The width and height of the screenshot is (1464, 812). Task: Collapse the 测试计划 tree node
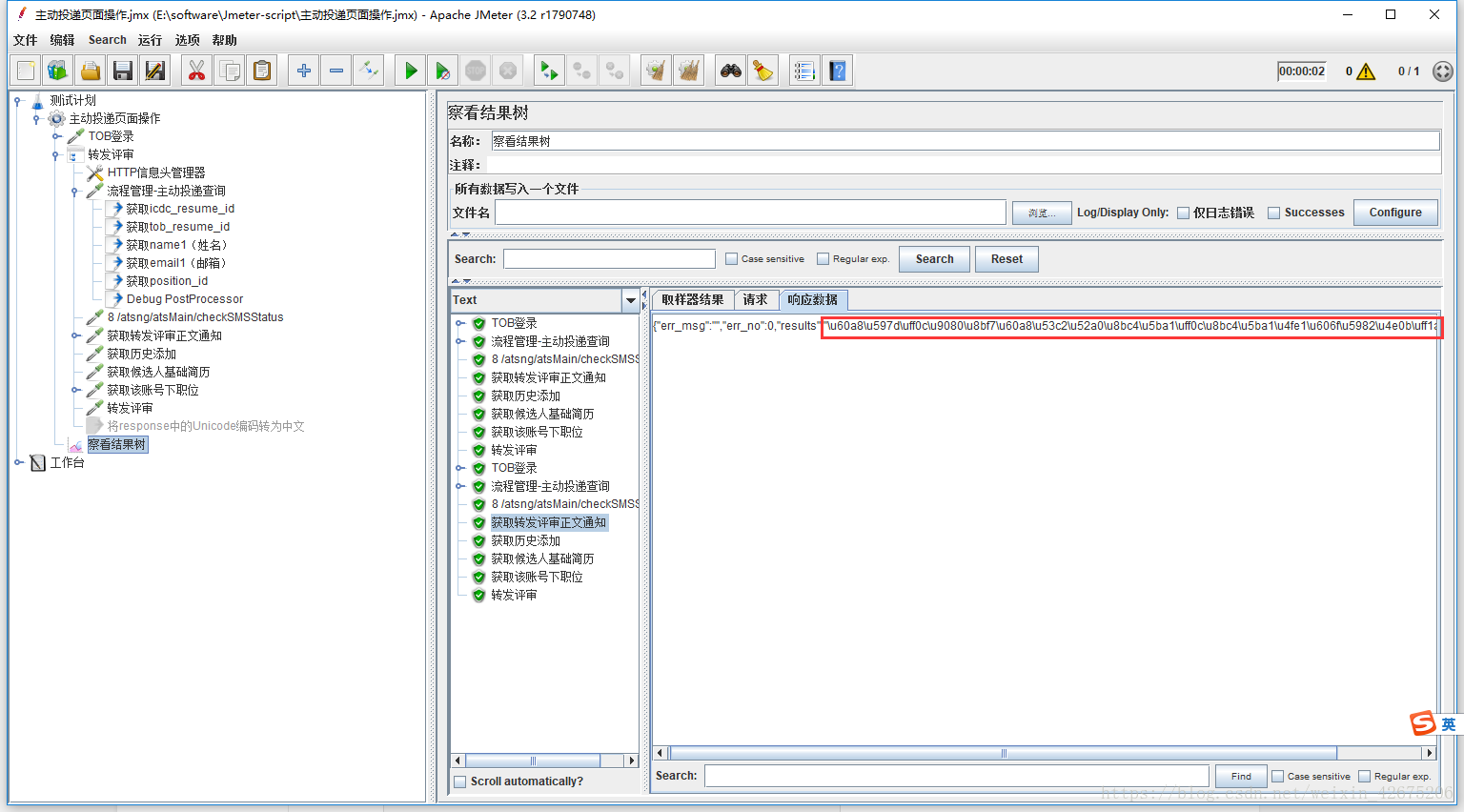[18, 100]
